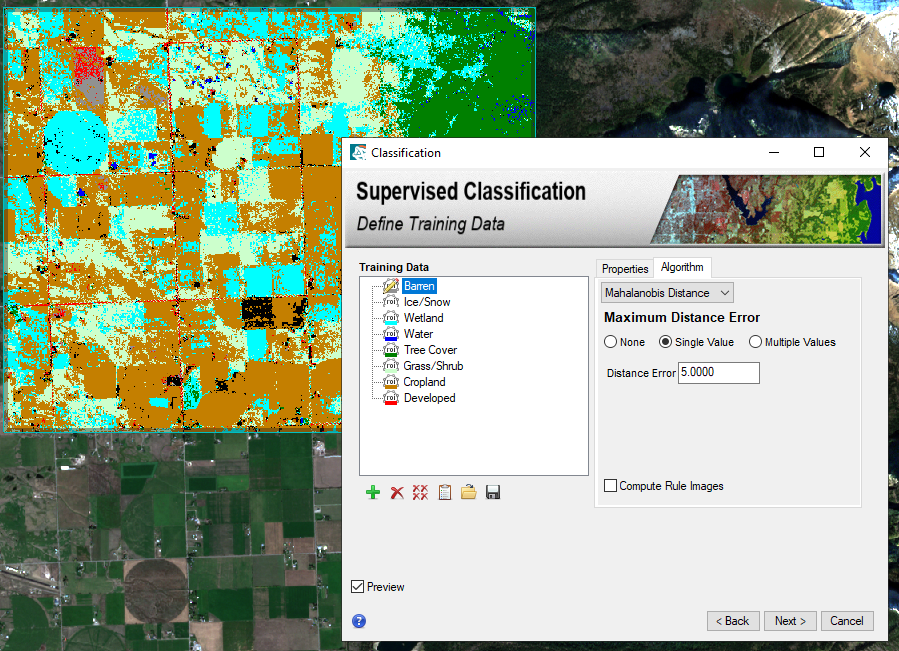Select the Tree Cover class in the tree

[x=430, y=350]
